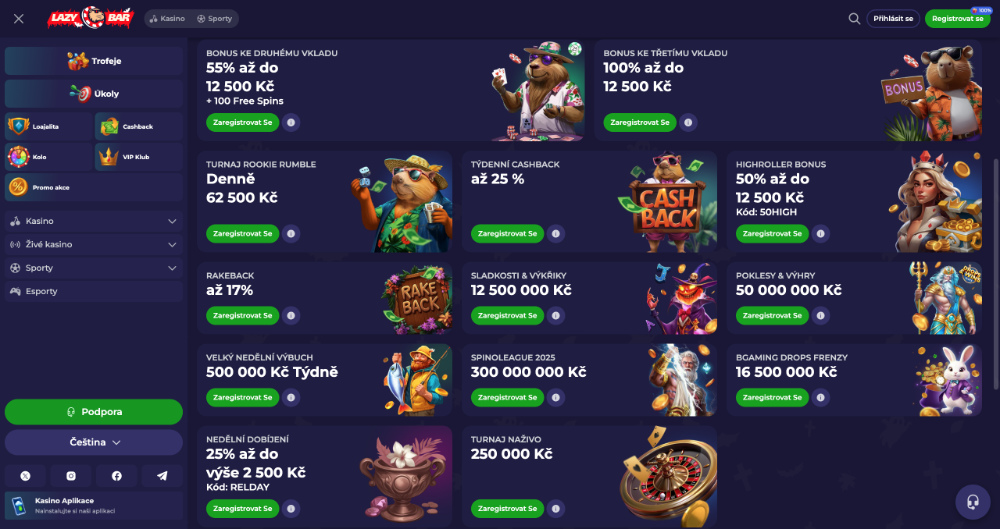Viewport: 1000px width, 529px height.
Task: Open the Telegram social icon
Action: [x=162, y=476]
